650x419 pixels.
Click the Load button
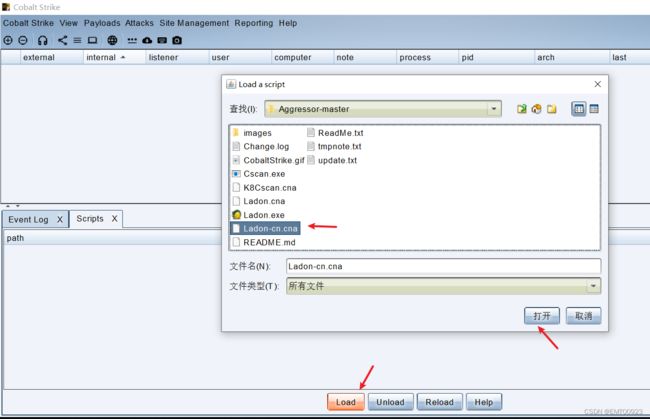point(346,402)
